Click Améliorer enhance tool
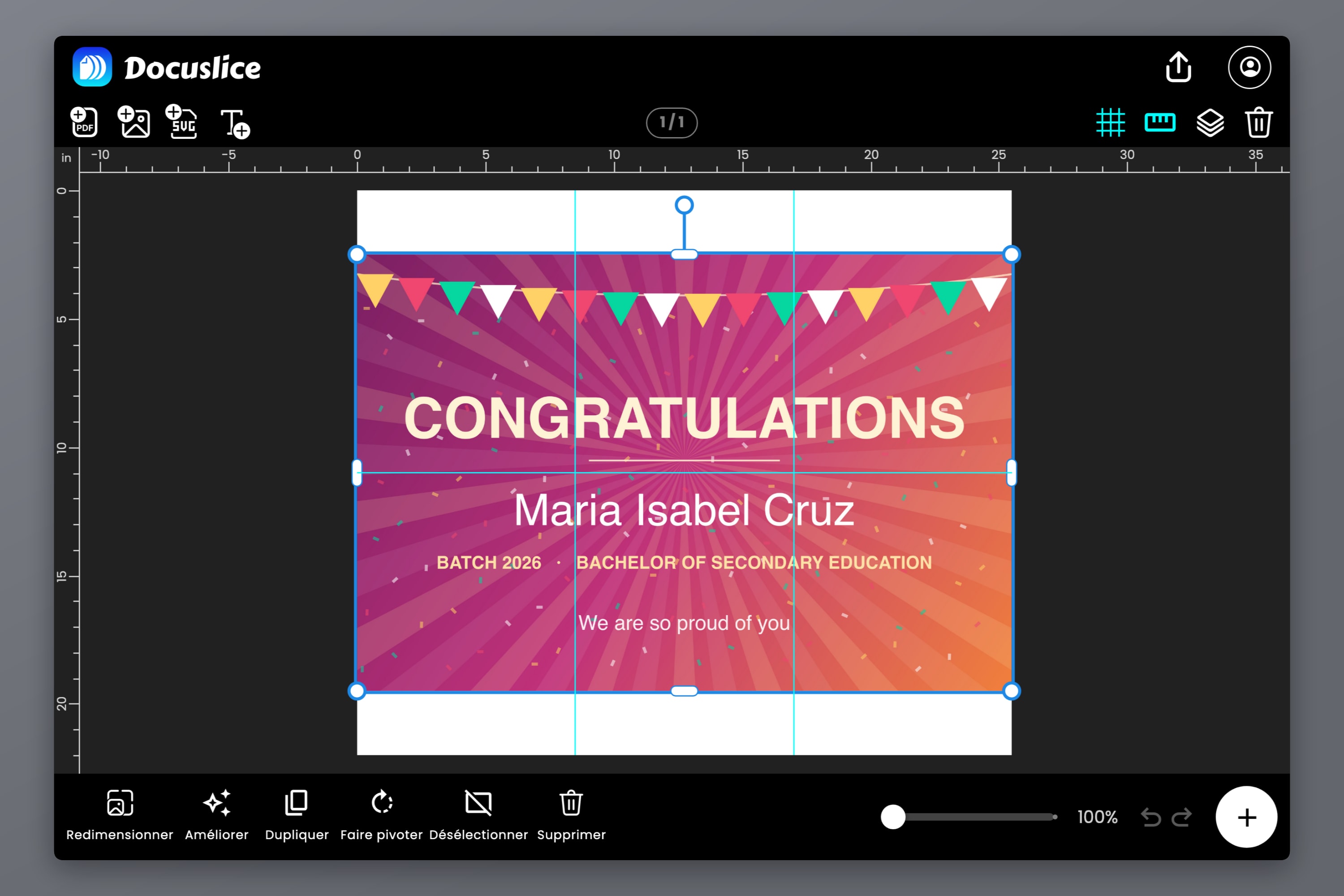This screenshot has width=1344, height=896. coord(216,815)
